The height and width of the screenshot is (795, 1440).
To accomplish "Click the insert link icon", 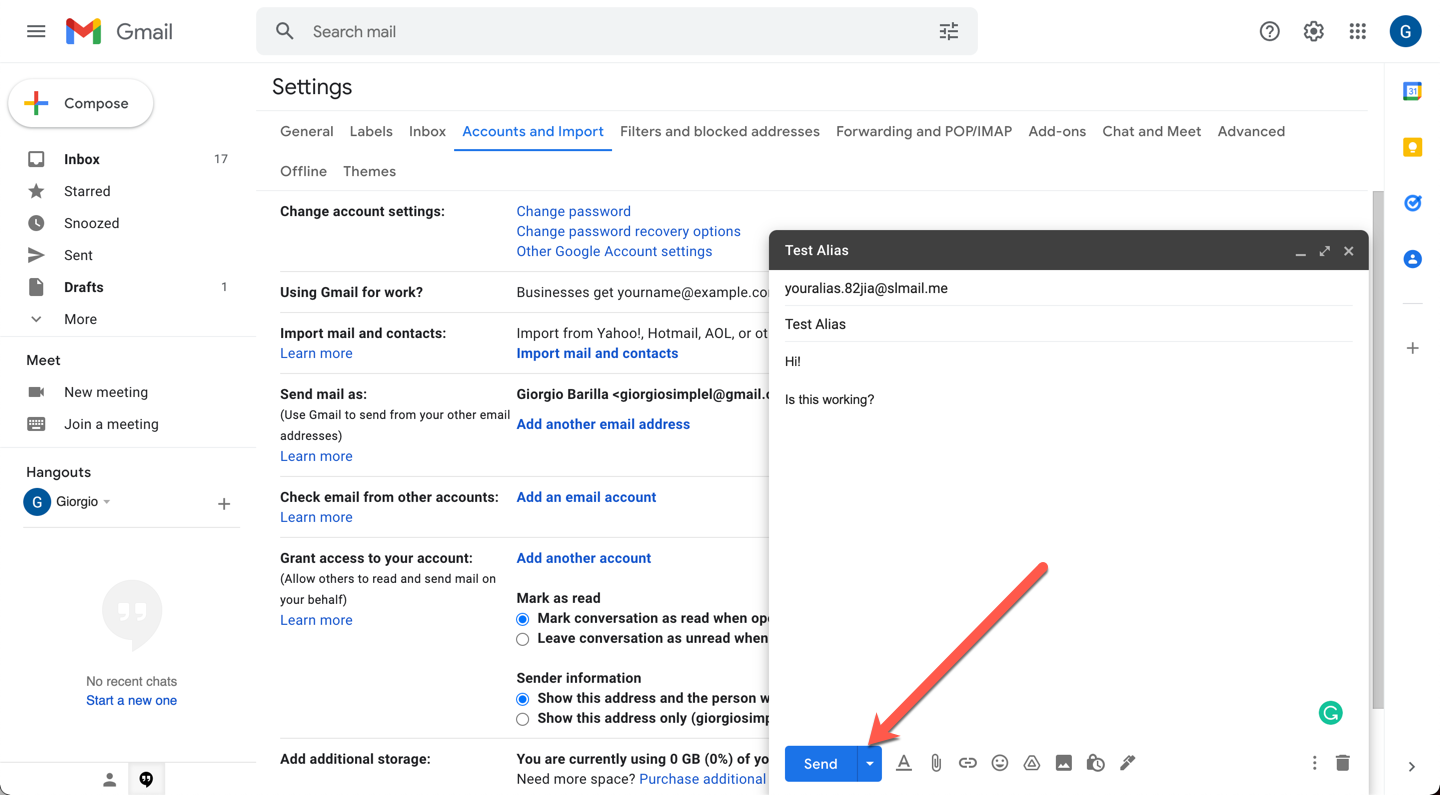I will [x=967, y=763].
